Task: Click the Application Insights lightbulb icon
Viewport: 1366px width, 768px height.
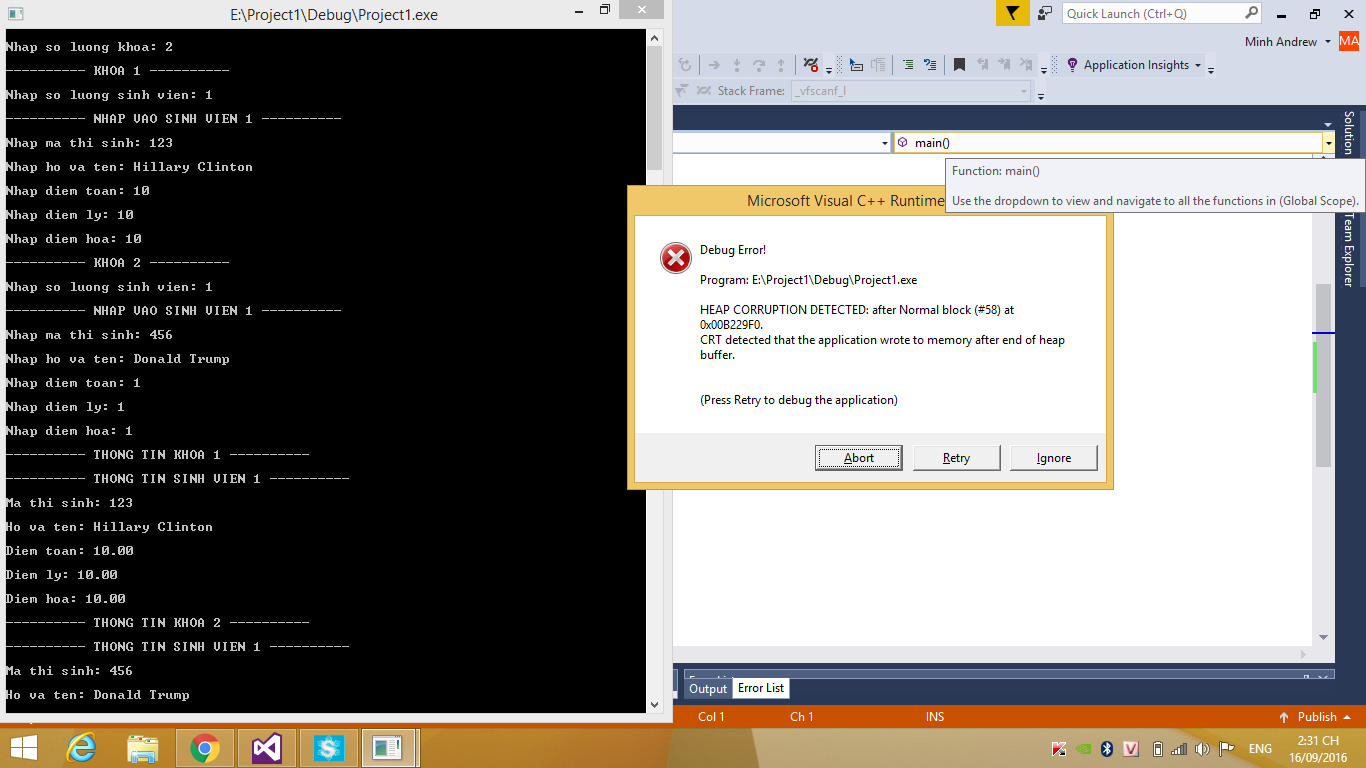Action: tap(1072, 65)
